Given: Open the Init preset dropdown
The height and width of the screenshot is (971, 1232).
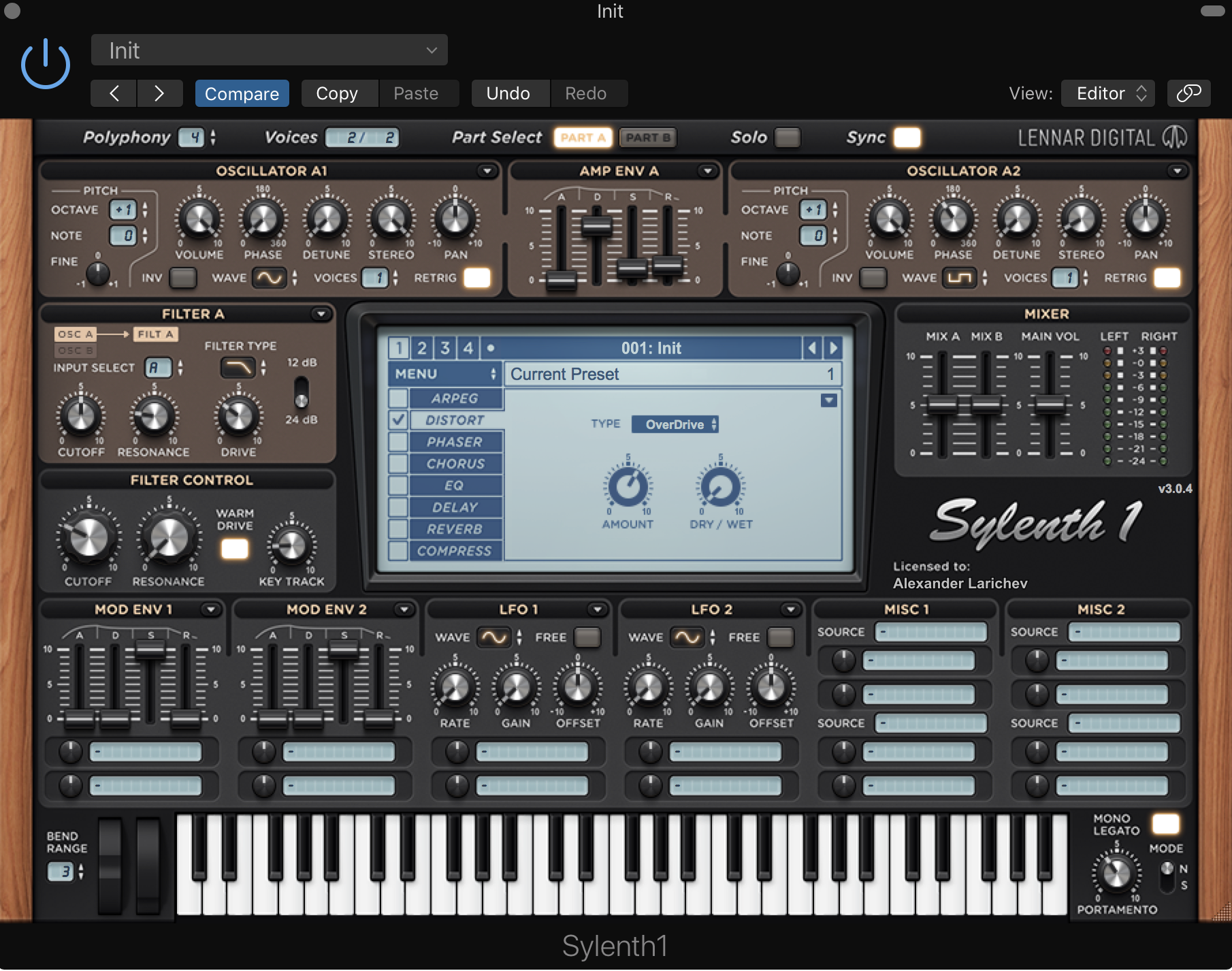Looking at the screenshot, I should click(270, 50).
